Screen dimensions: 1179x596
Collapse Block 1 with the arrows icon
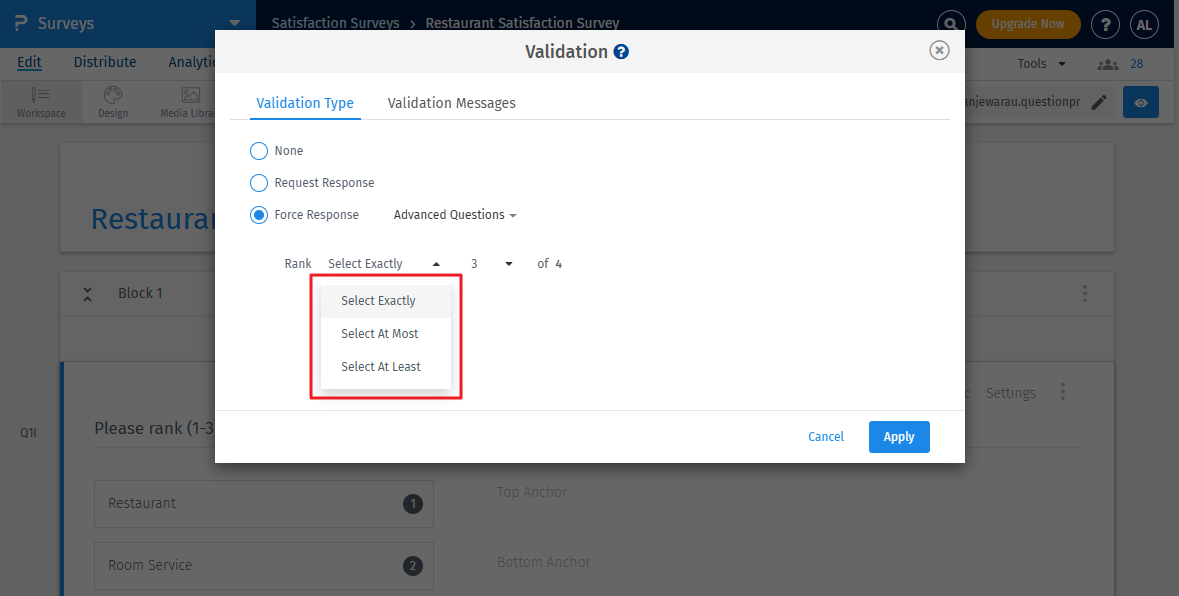click(88, 293)
